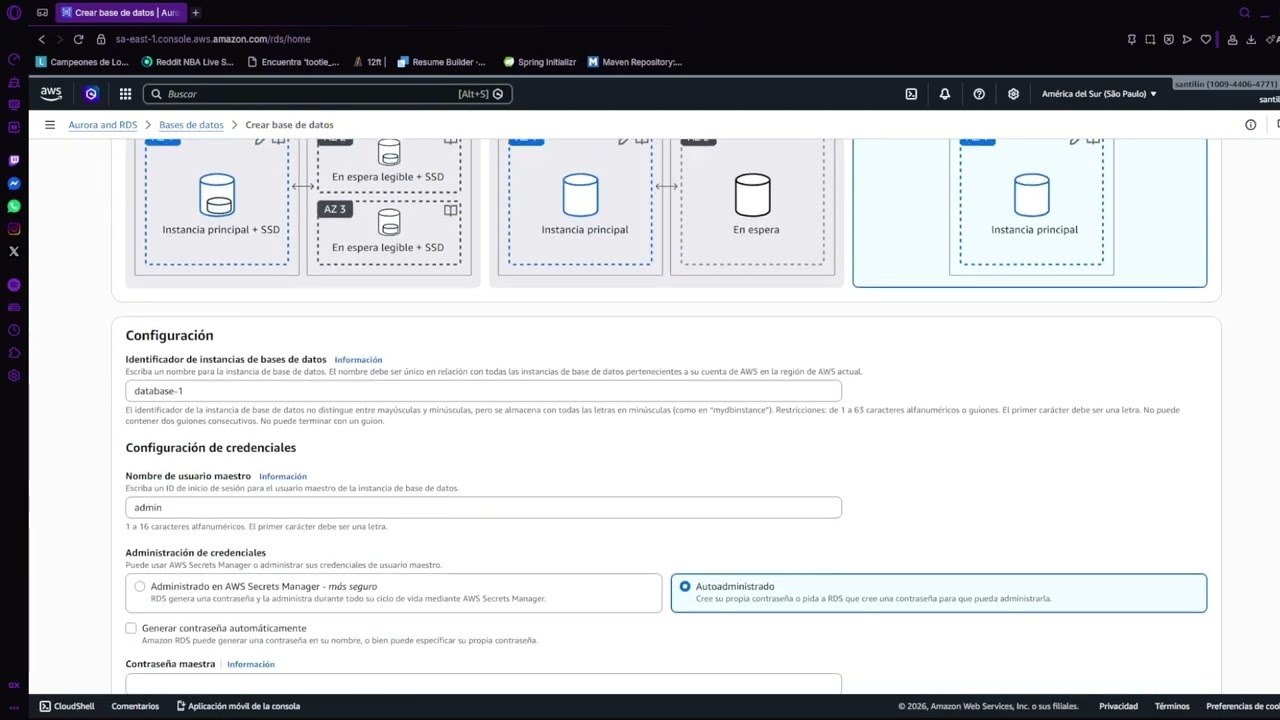The height and width of the screenshot is (720, 1280).
Task: Select the Instancia principal + SSD deployment card
Action: point(303,212)
